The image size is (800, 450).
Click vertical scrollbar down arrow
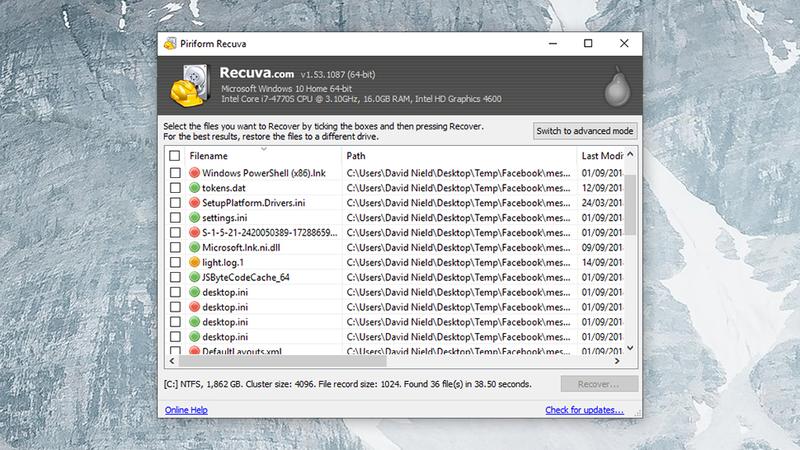(x=631, y=348)
